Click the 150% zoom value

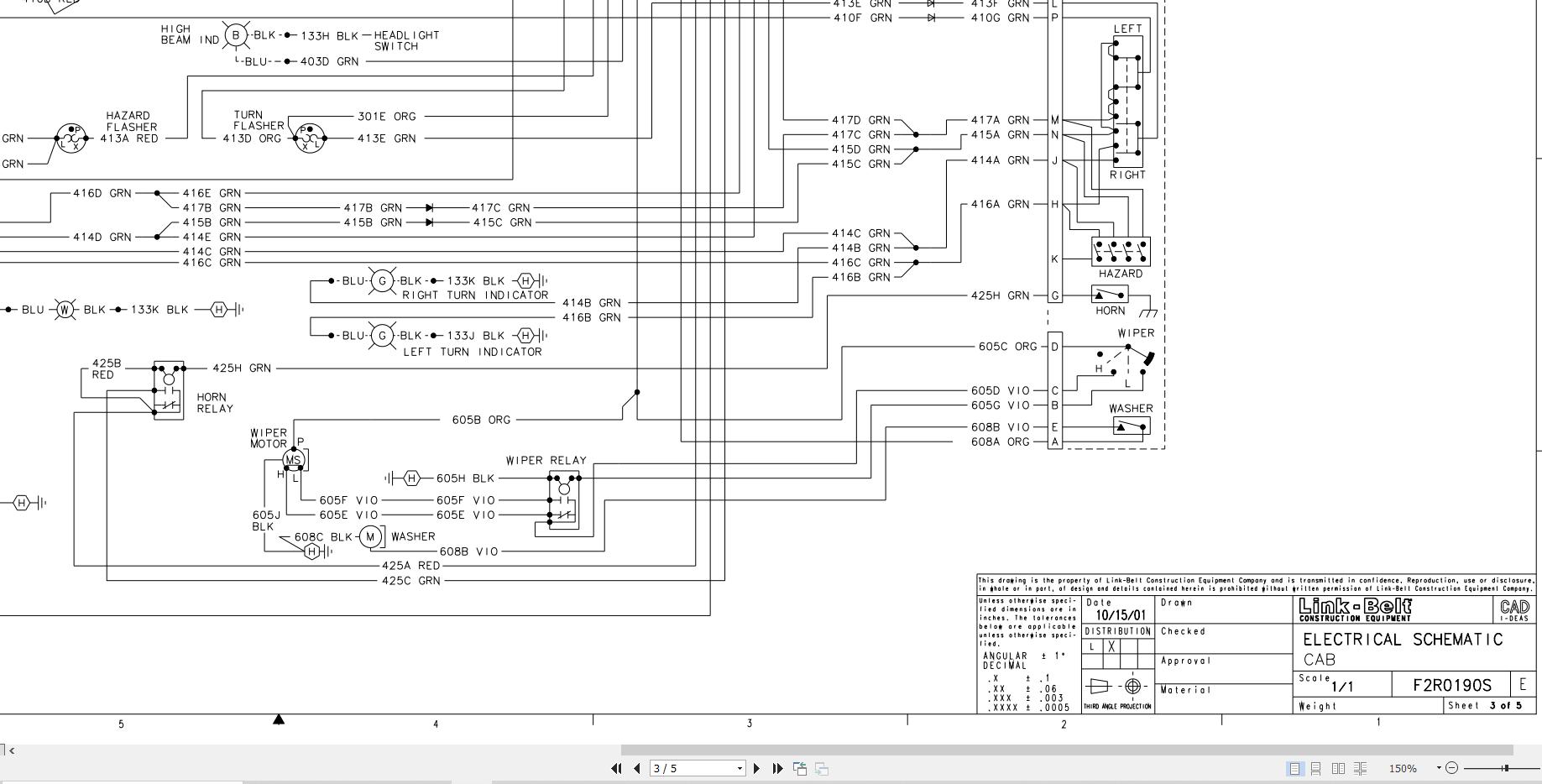tap(1403, 768)
